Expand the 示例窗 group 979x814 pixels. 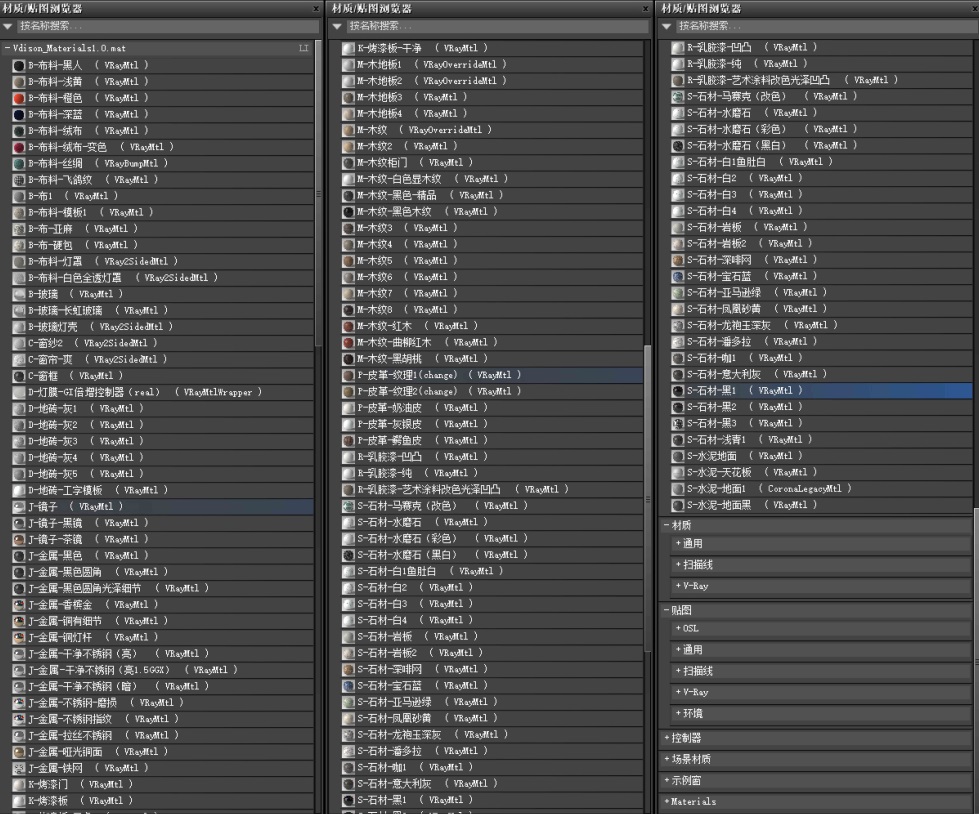tap(667, 781)
